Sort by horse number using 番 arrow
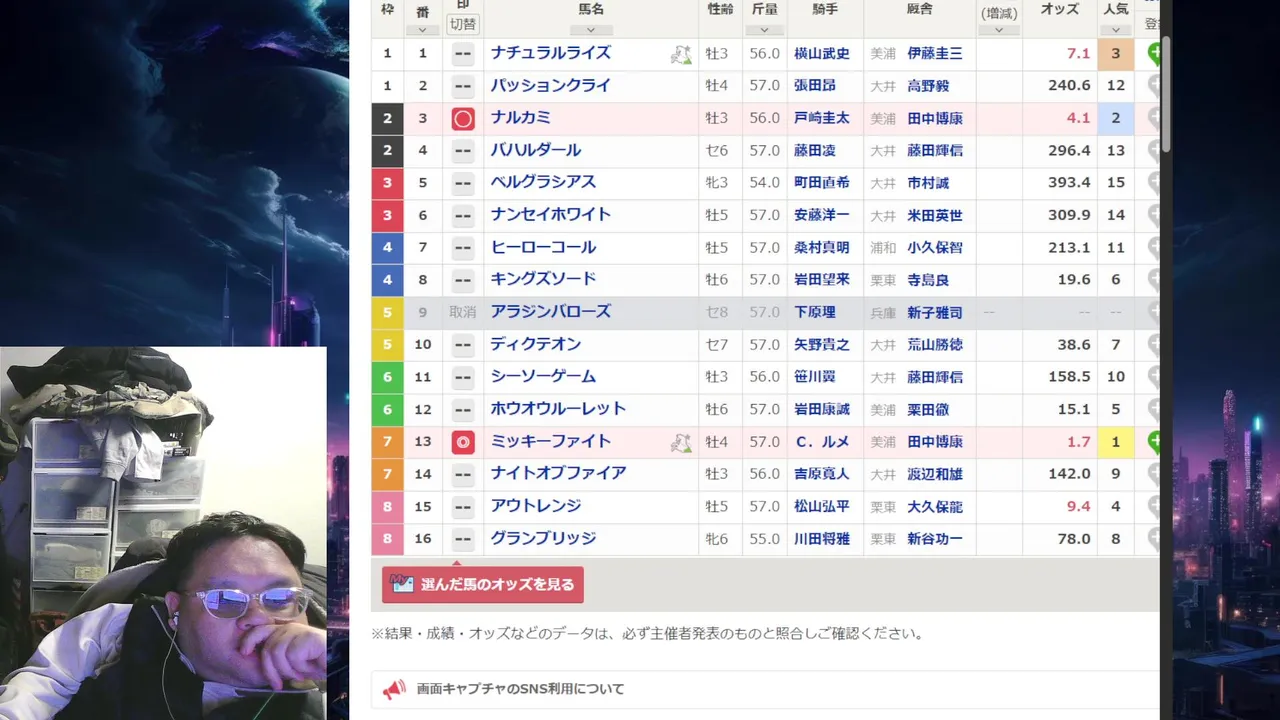Image resolution: width=1280 pixels, height=720 pixels. 423,30
